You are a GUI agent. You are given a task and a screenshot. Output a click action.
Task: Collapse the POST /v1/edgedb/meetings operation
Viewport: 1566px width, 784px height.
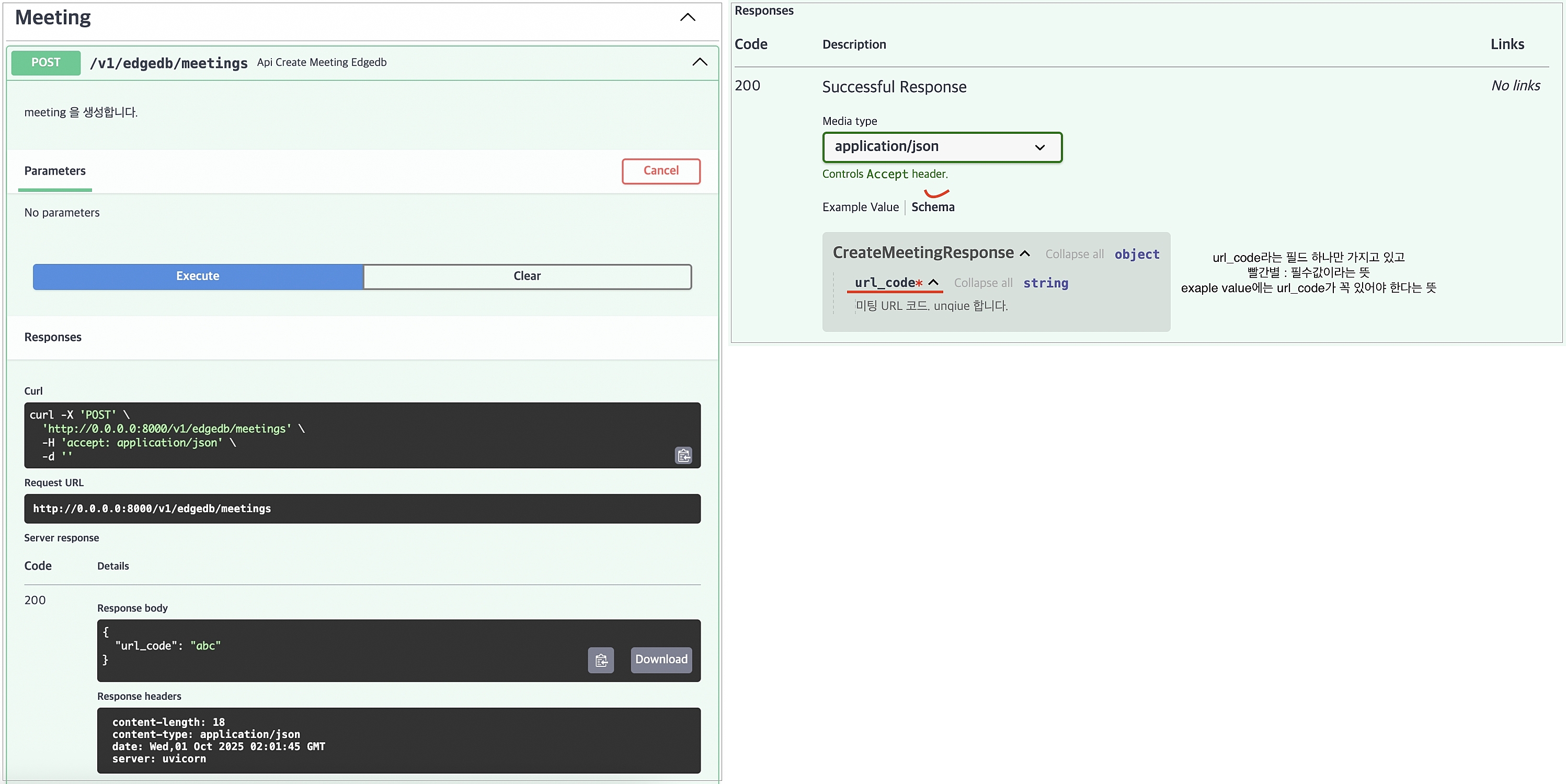pyautogui.click(x=700, y=62)
